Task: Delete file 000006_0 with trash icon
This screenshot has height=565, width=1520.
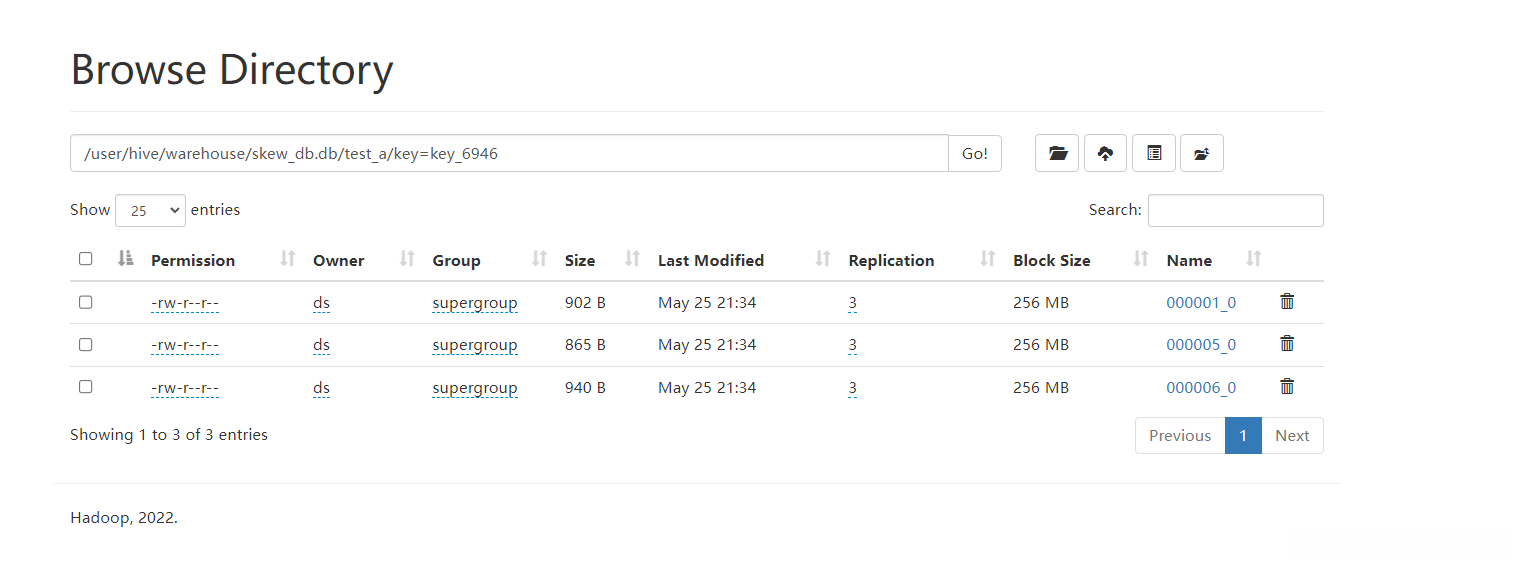Action: click(1287, 386)
